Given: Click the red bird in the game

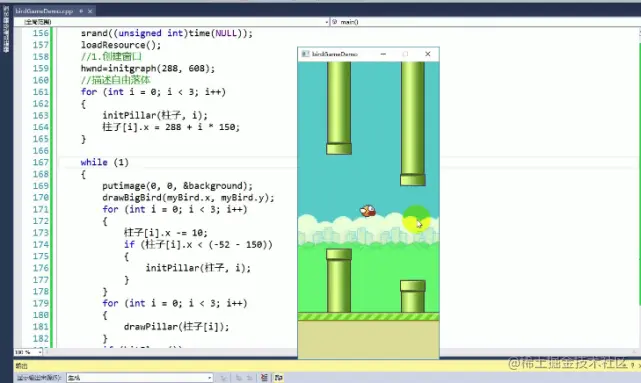Looking at the screenshot, I should [x=368, y=211].
